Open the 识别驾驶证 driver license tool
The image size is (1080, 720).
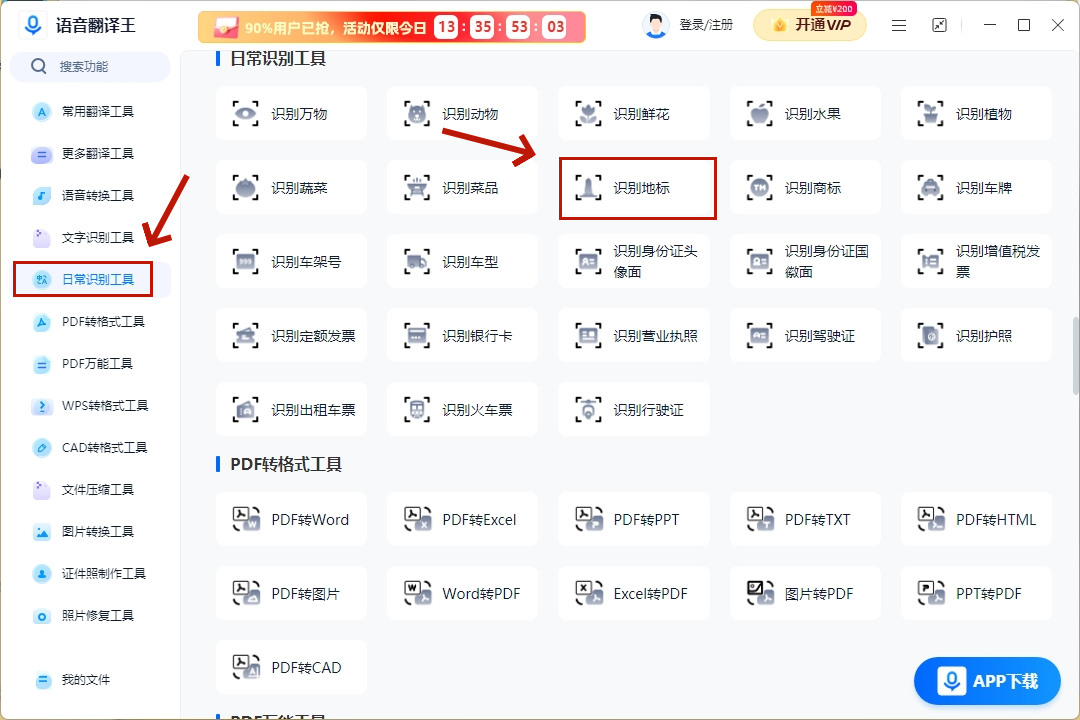[805, 336]
